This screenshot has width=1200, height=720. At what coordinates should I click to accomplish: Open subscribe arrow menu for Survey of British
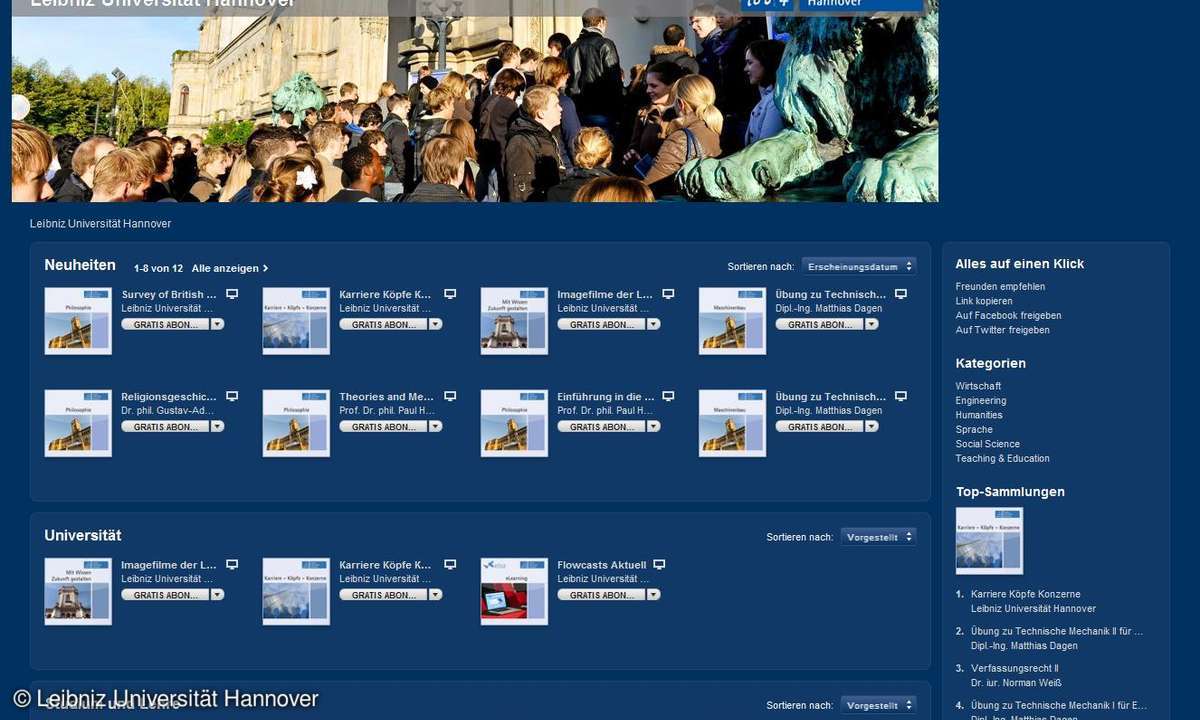coord(217,324)
